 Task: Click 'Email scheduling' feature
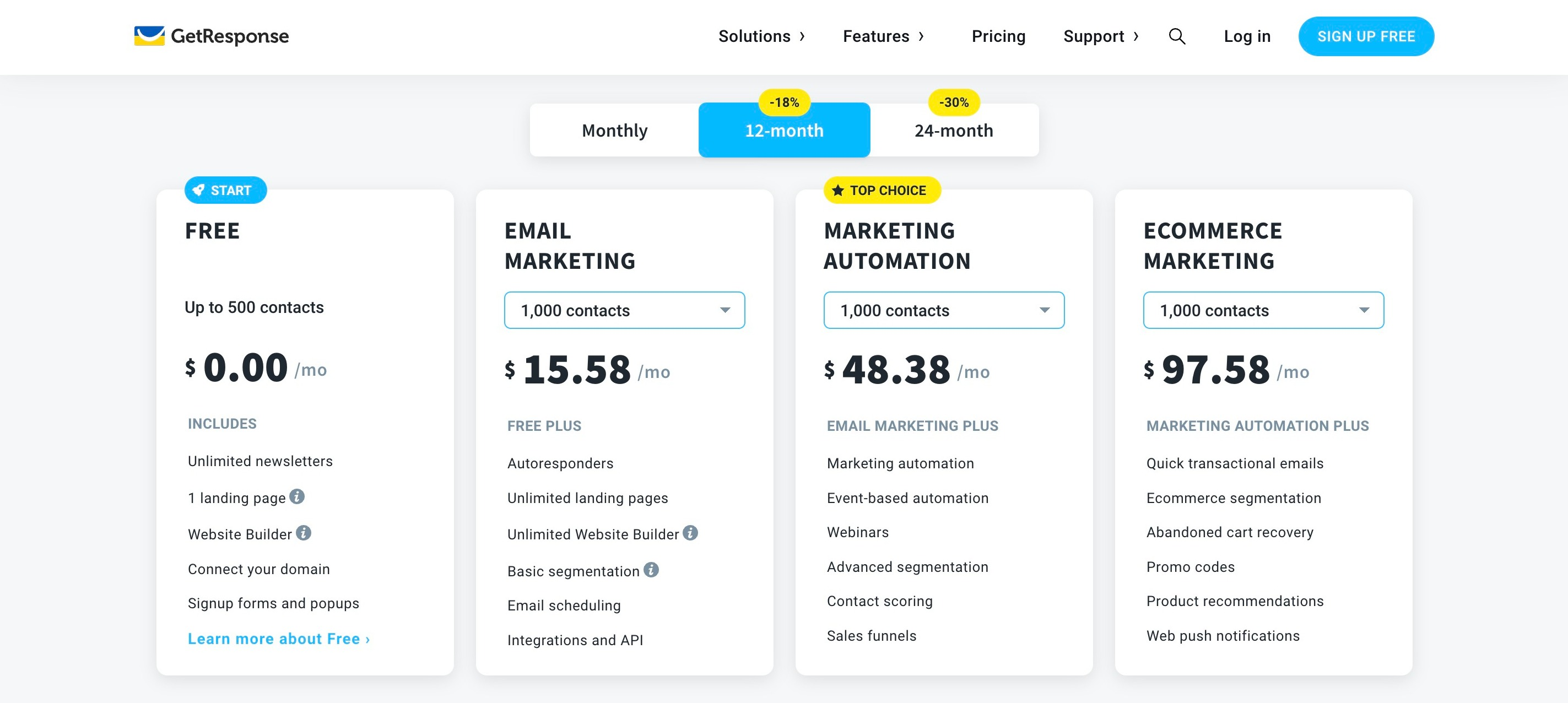pyautogui.click(x=564, y=605)
